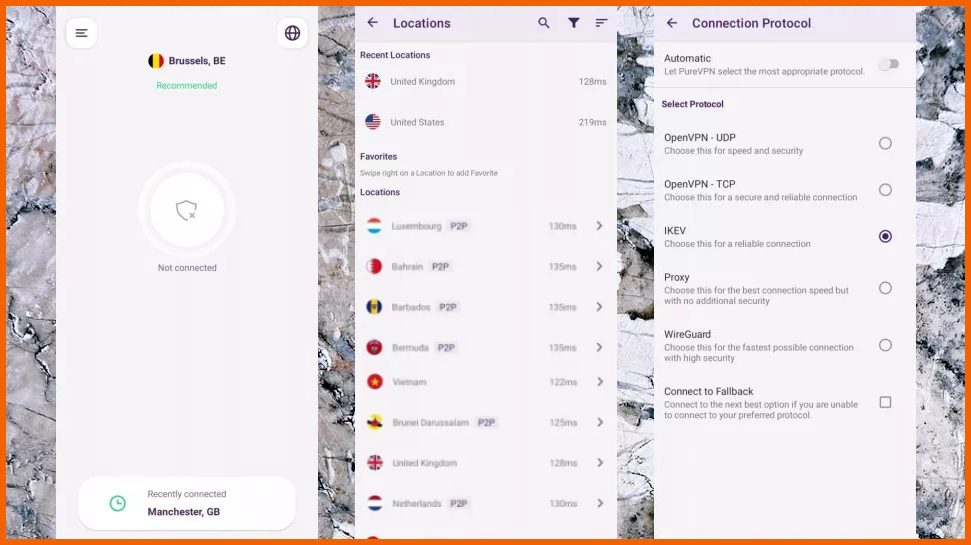Image resolution: width=971 pixels, height=545 pixels.
Task: Expand the Brunei Darussalam chevron
Action: tap(600, 422)
